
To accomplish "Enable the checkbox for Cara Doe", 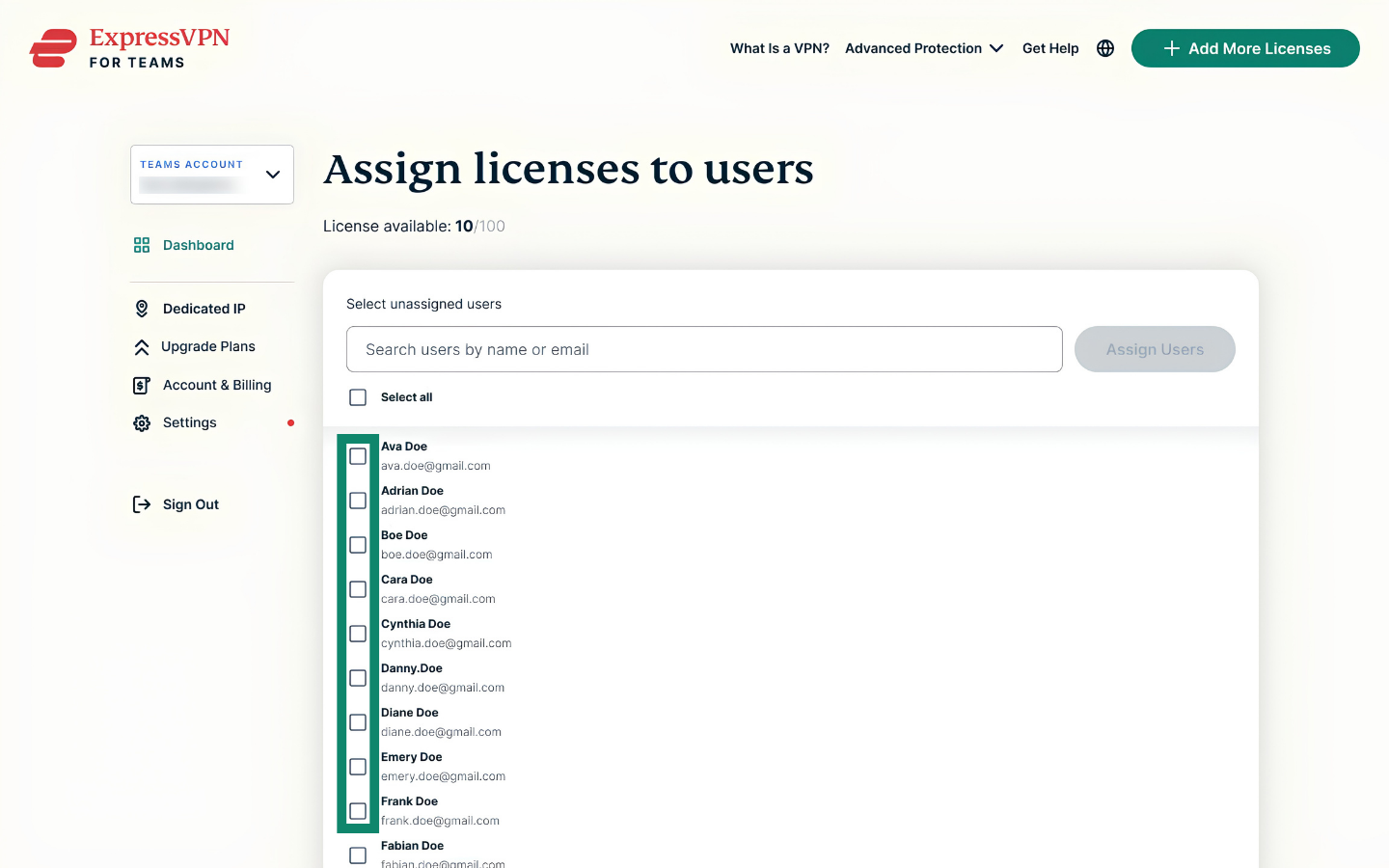I will point(358,589).
